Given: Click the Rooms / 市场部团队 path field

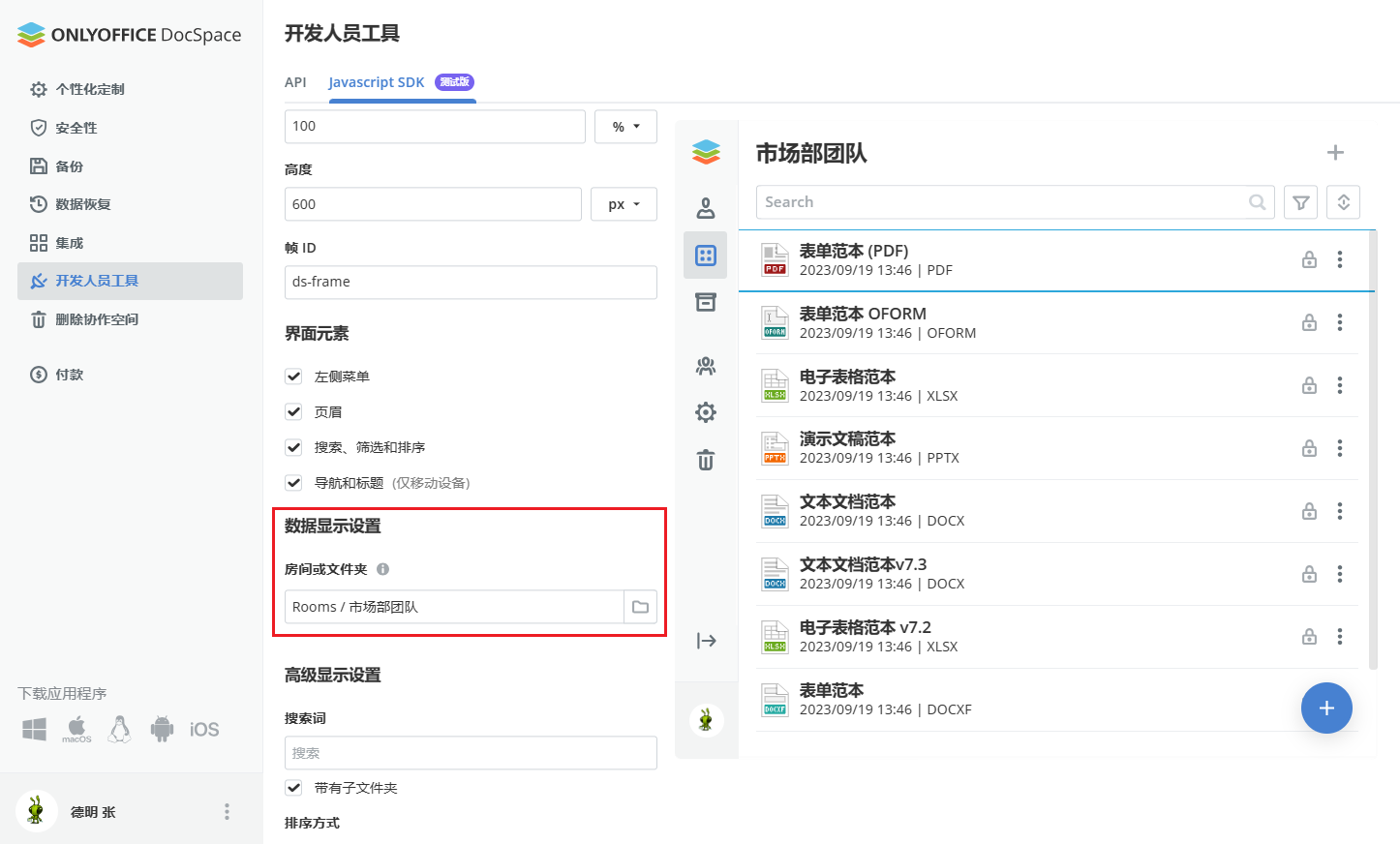Looking at the screenshot, I should (454, 607).
